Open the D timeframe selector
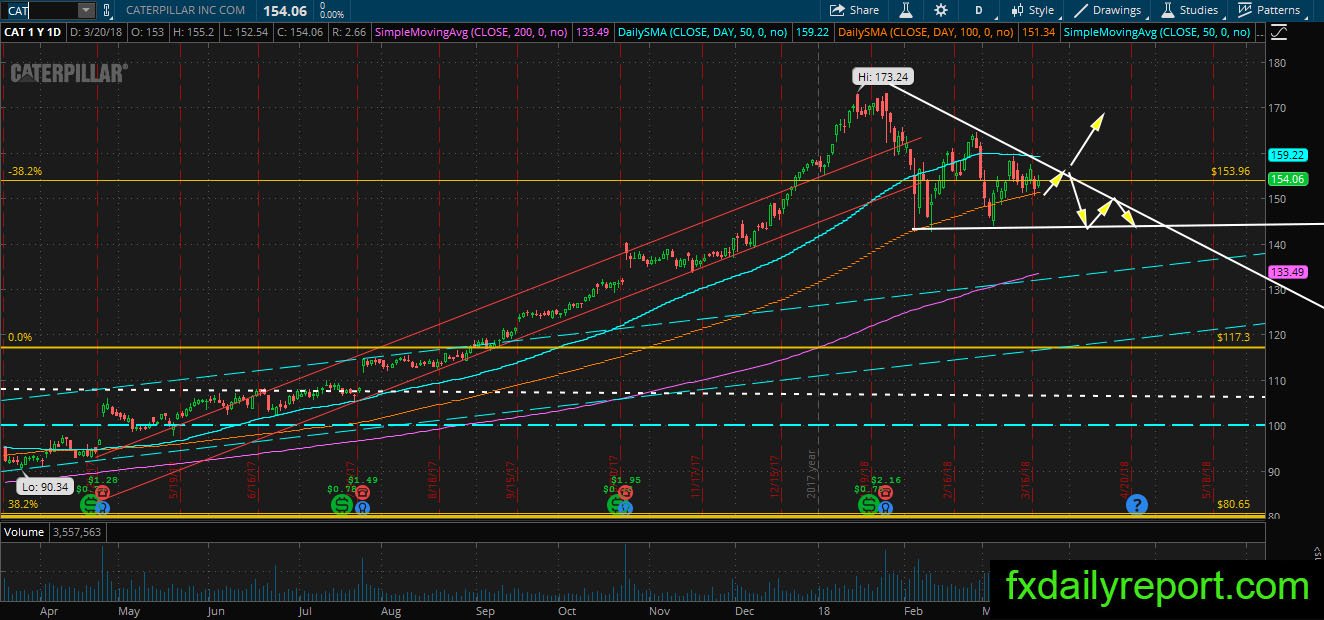Screen dimensions: 1324x620 click(x=978, y=10)
